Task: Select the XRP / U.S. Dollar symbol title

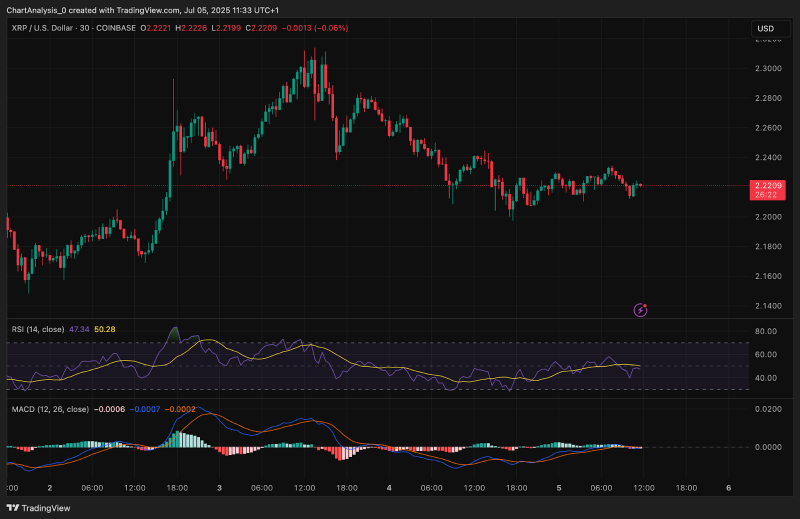Action: 43,28
